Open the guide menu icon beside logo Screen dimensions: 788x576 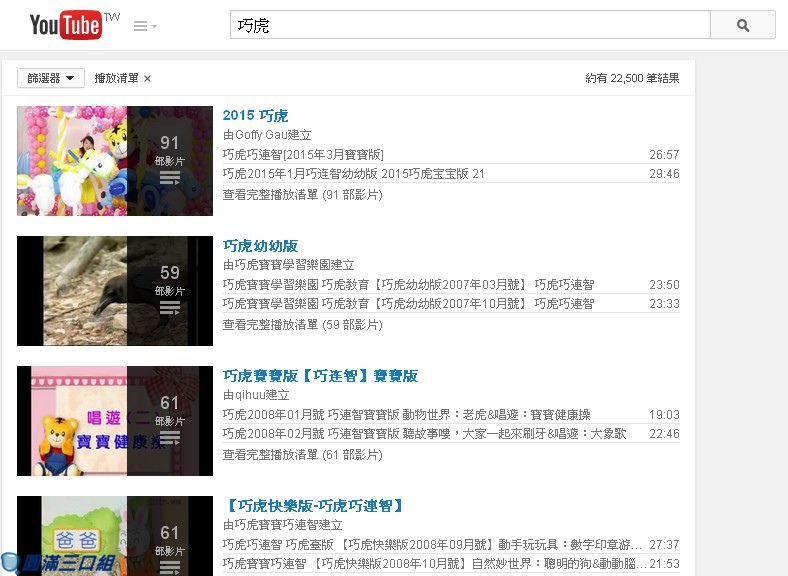coord(145,26)
